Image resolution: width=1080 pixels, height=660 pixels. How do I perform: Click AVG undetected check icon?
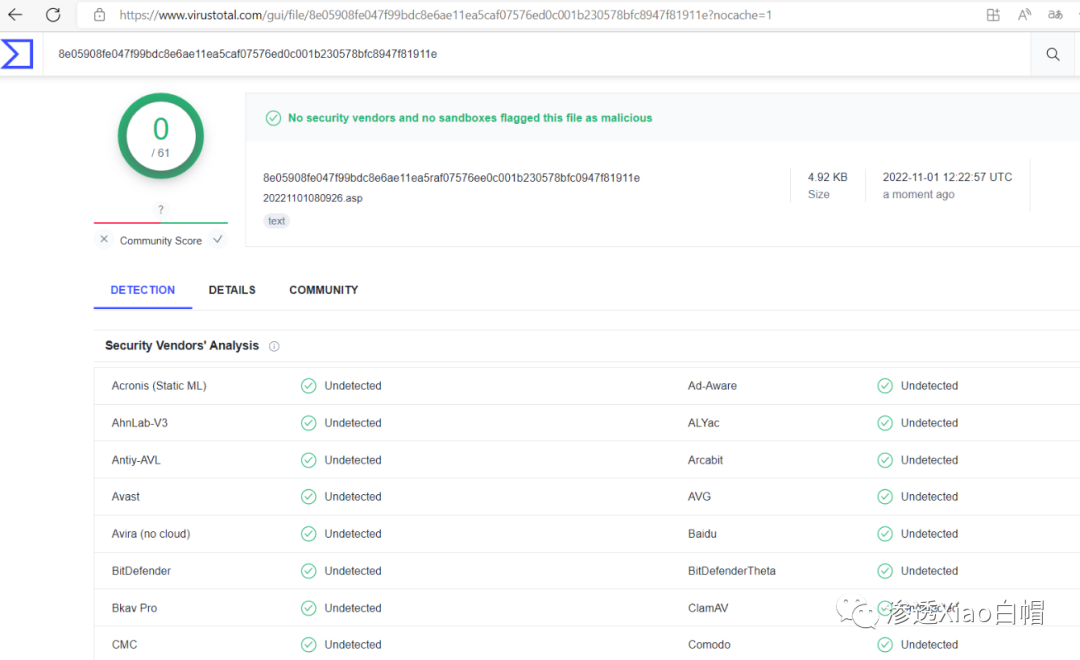coord(885,497)
